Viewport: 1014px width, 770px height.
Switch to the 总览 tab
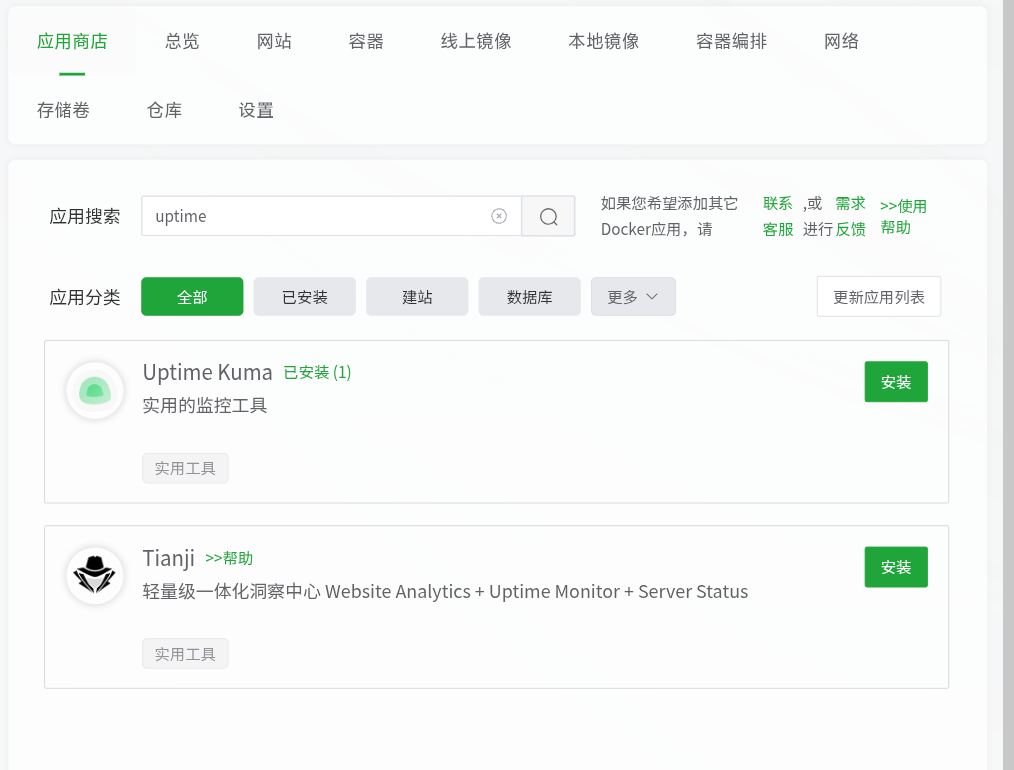pyautogui.click(x=182, y=41)
